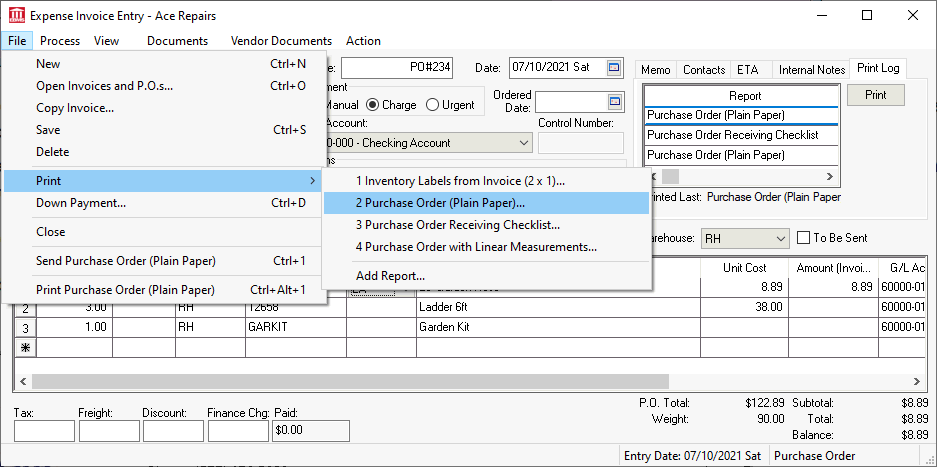Click the Control Number field
937x467 pixels.
[x=581, y=143]
